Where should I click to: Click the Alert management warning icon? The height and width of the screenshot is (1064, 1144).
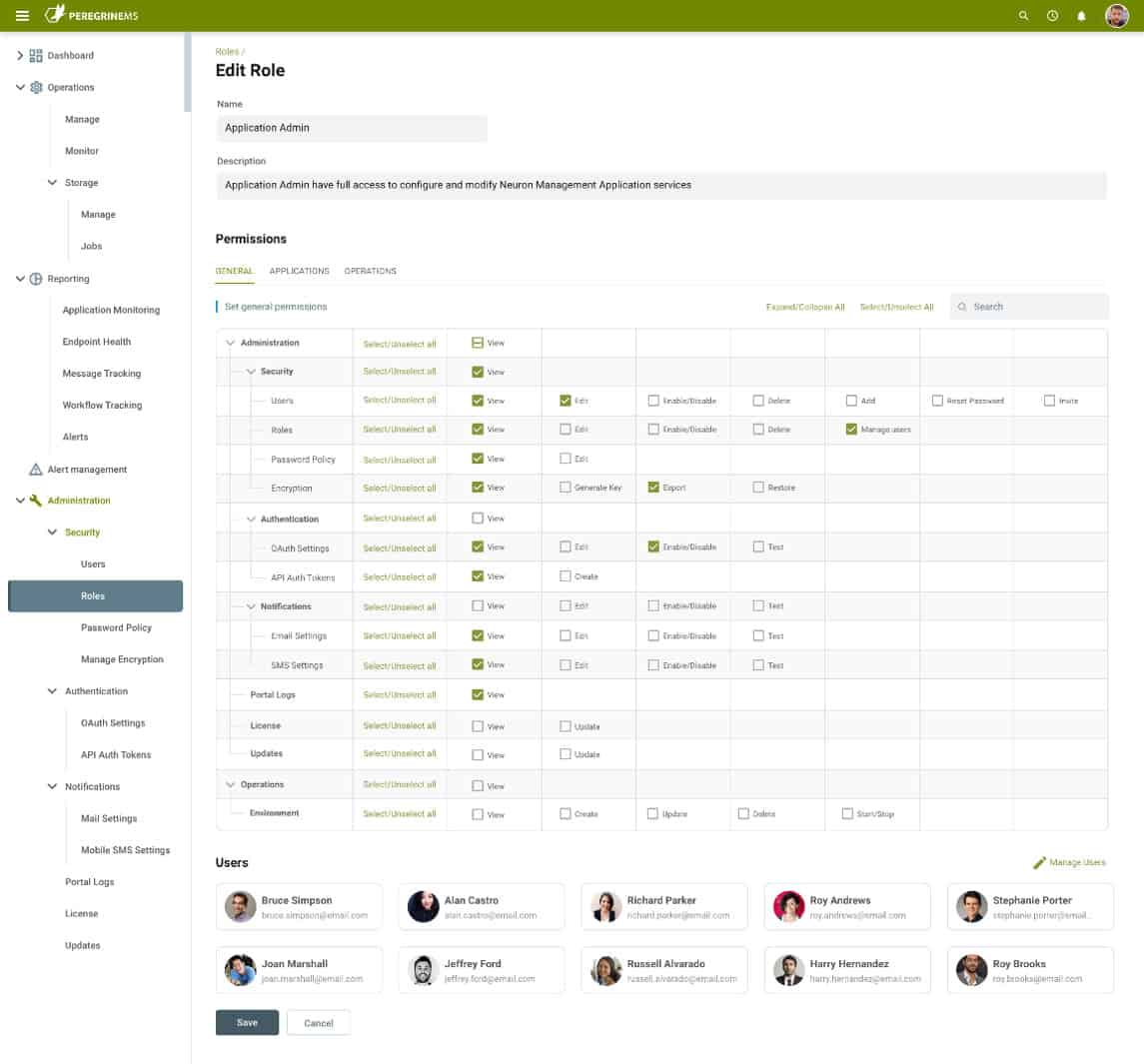click(36, 470)
